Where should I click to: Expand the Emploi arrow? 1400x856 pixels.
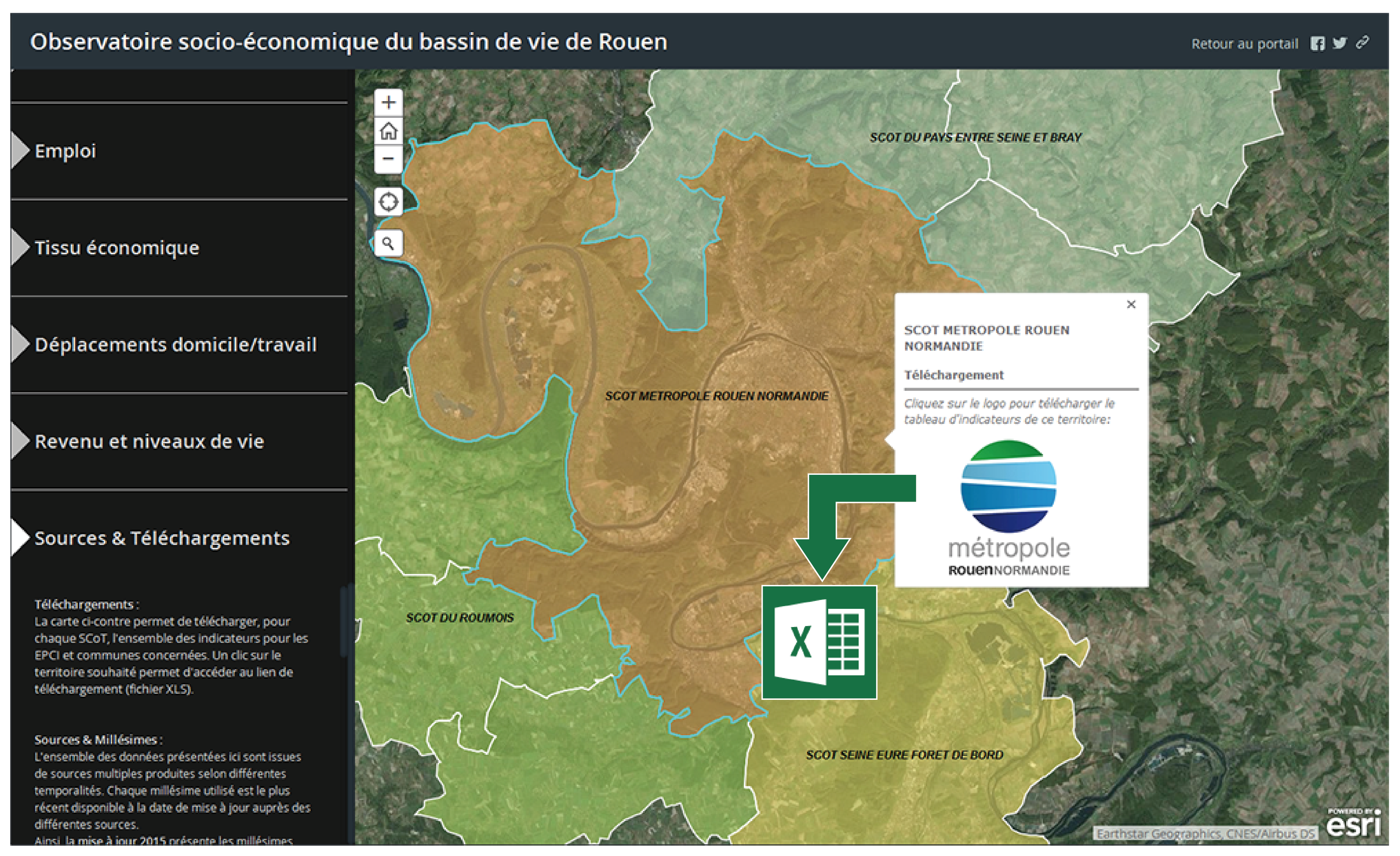click(20, 151)
